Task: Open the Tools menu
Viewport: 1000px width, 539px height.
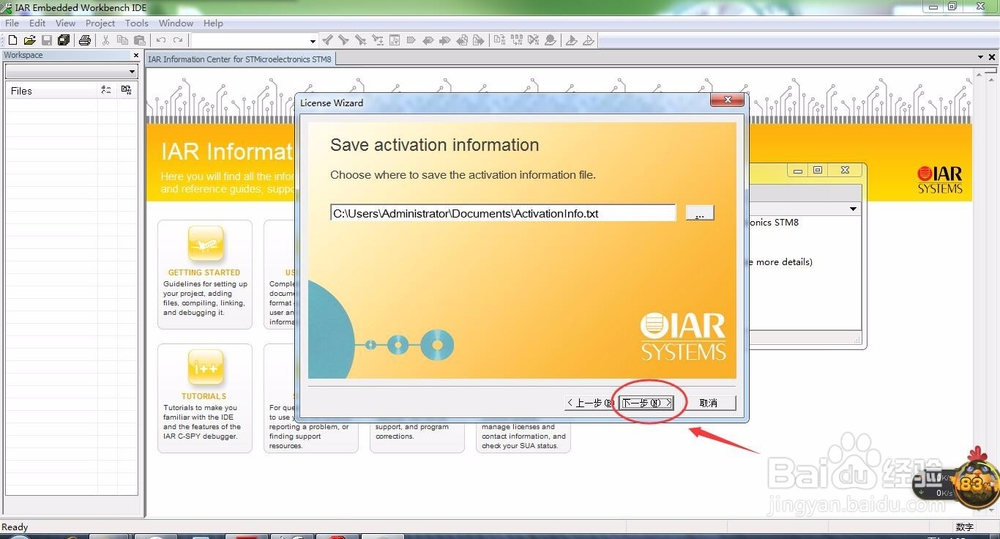Action: tap(136, 23)
